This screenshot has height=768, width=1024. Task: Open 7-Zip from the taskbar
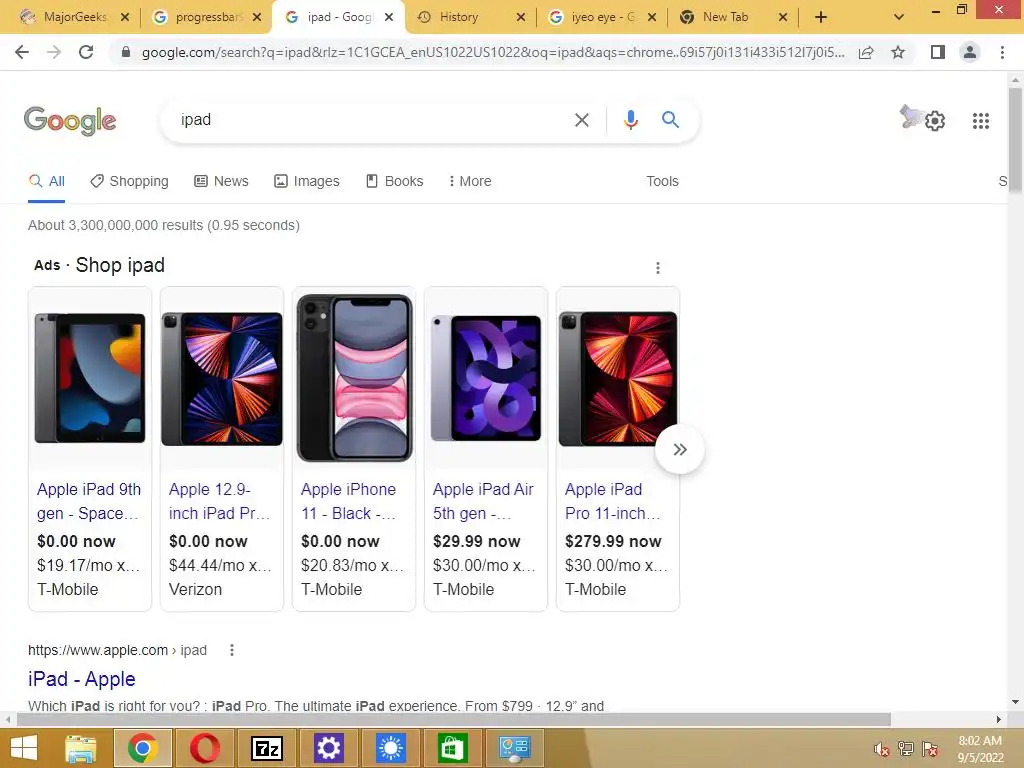coord(266,748)
